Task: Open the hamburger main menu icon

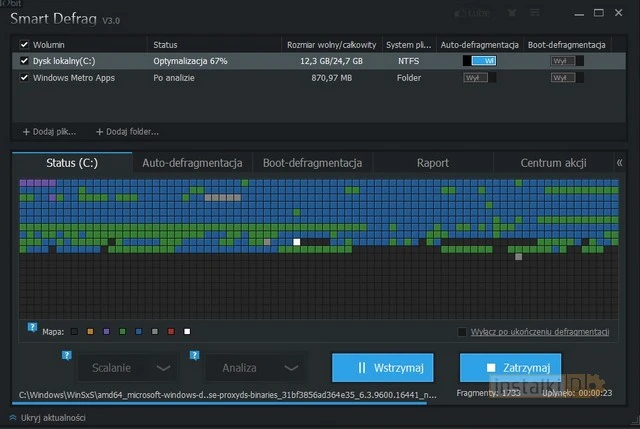Action: point(535,13)
